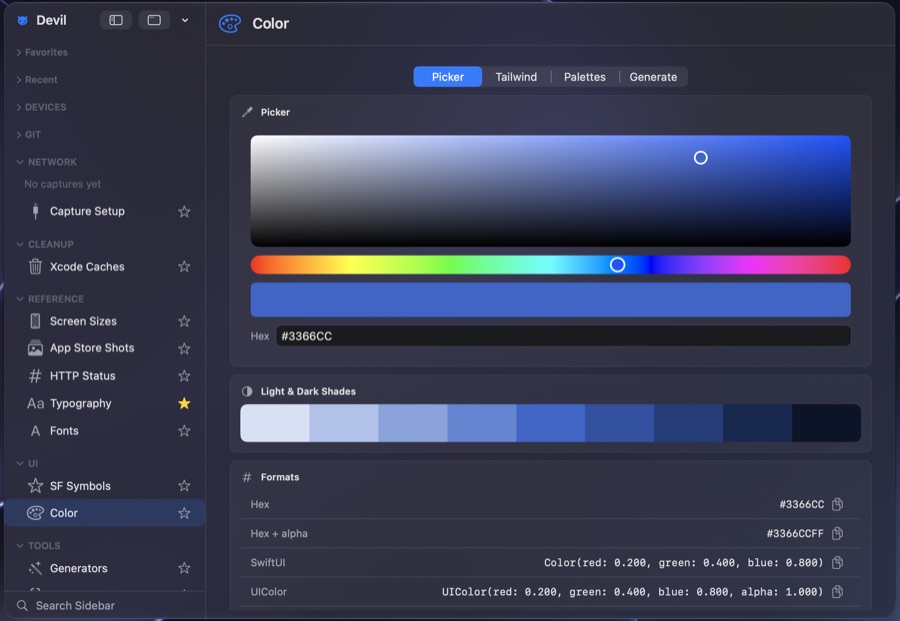900x621 pixels.
Task: Favorite SF Symbols with its star
Action: (x=184, y=486)
